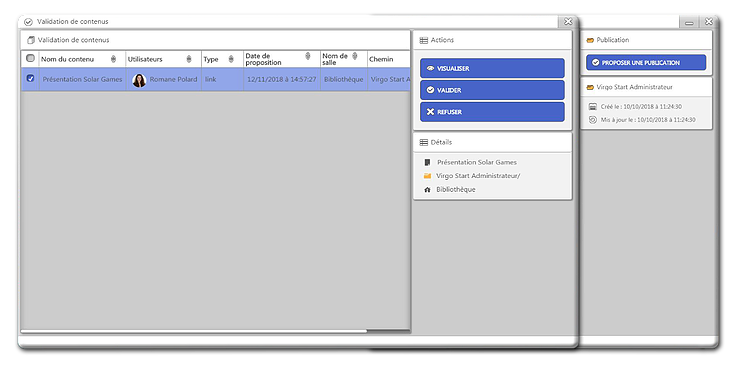Uncheck the Présentation Solar Games row checkbox

pyautogui.click(x=31, y=79)
